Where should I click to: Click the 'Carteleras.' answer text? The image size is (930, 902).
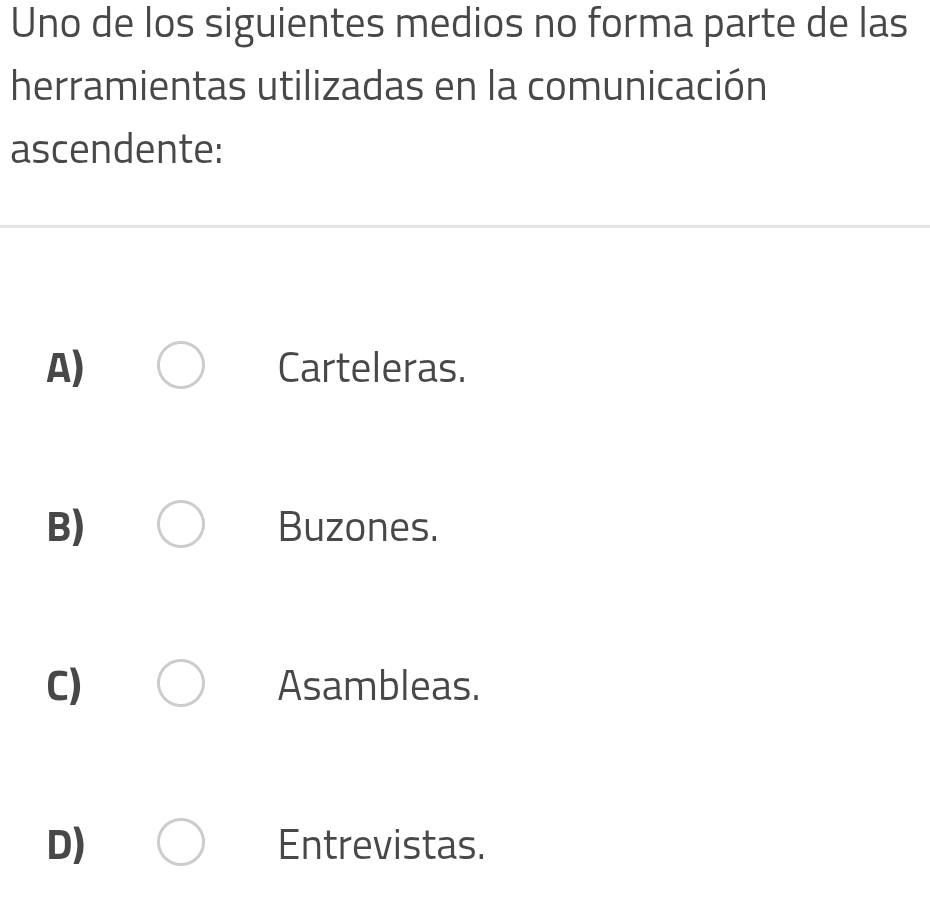[x=371, y=368]
